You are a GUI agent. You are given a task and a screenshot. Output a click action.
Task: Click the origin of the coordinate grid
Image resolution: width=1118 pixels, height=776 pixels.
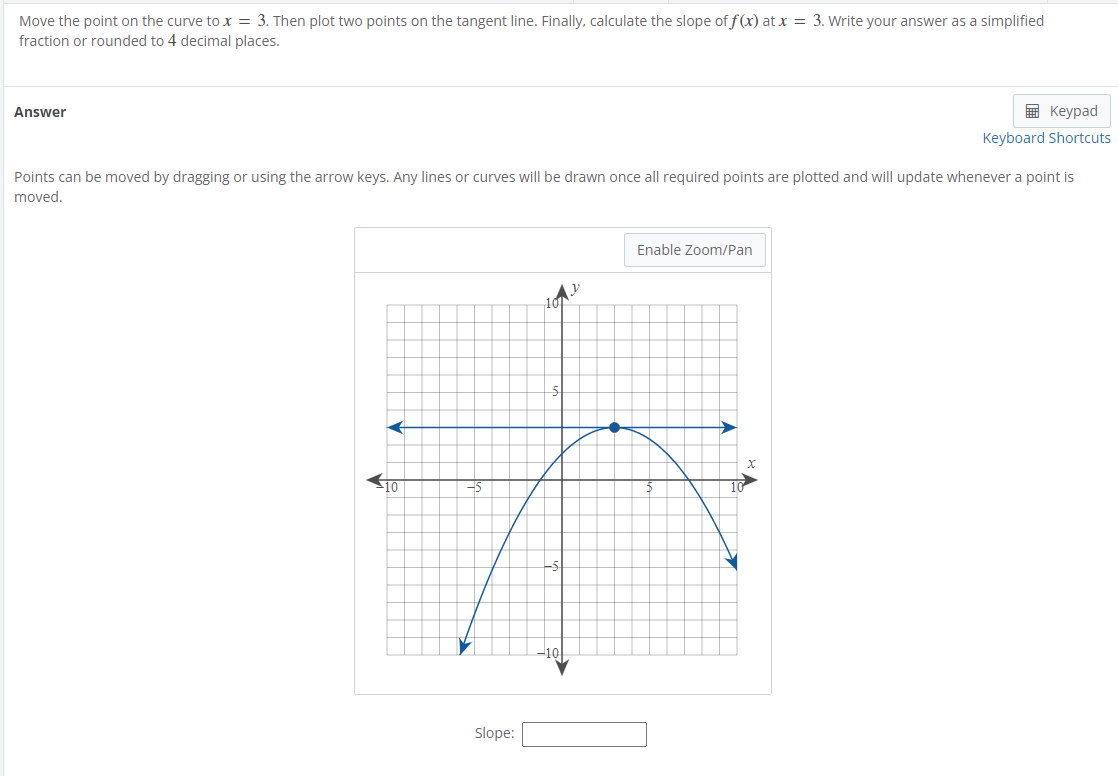(x=562, y=478)
